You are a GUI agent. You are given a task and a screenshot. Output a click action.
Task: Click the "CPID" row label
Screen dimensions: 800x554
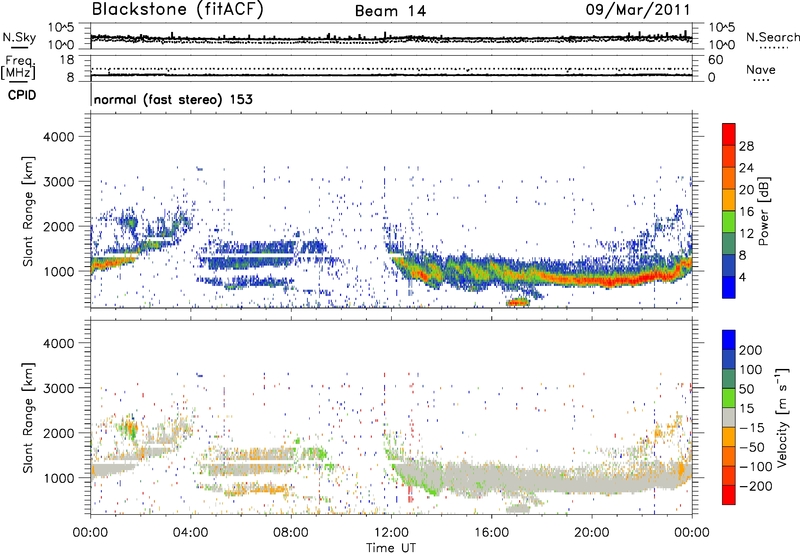tap(22, 95)
